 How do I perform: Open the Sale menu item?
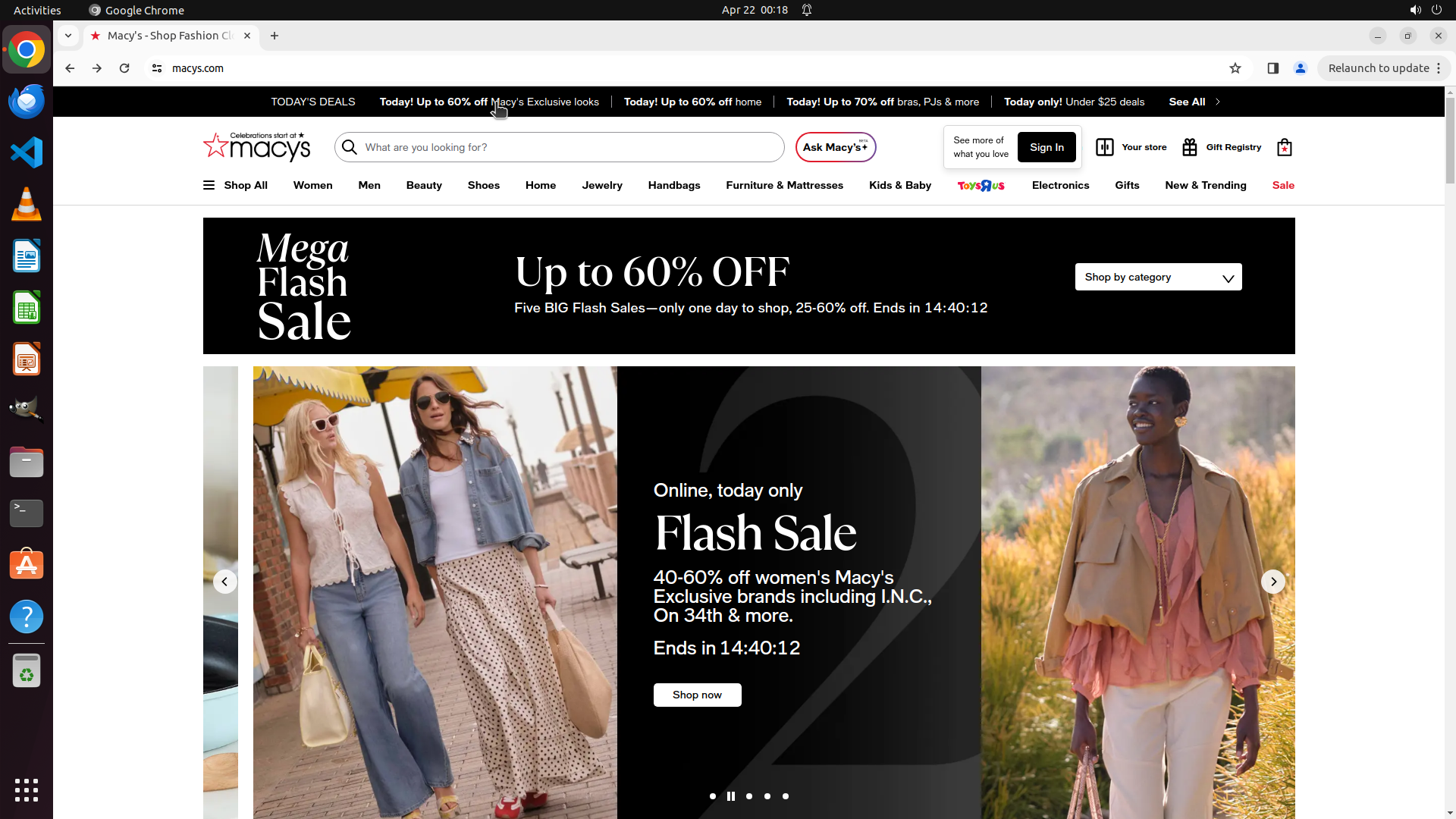click(x=1283, y=185)
